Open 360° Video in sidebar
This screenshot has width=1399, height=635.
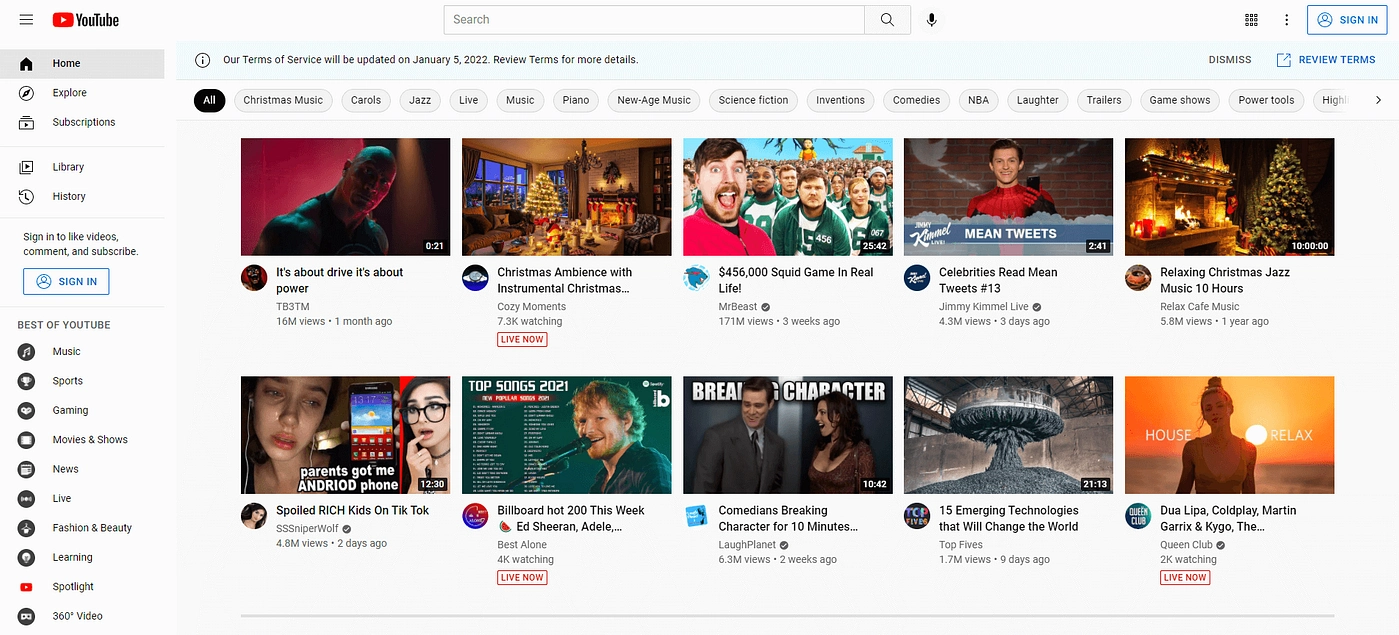[x=82, y=616]
